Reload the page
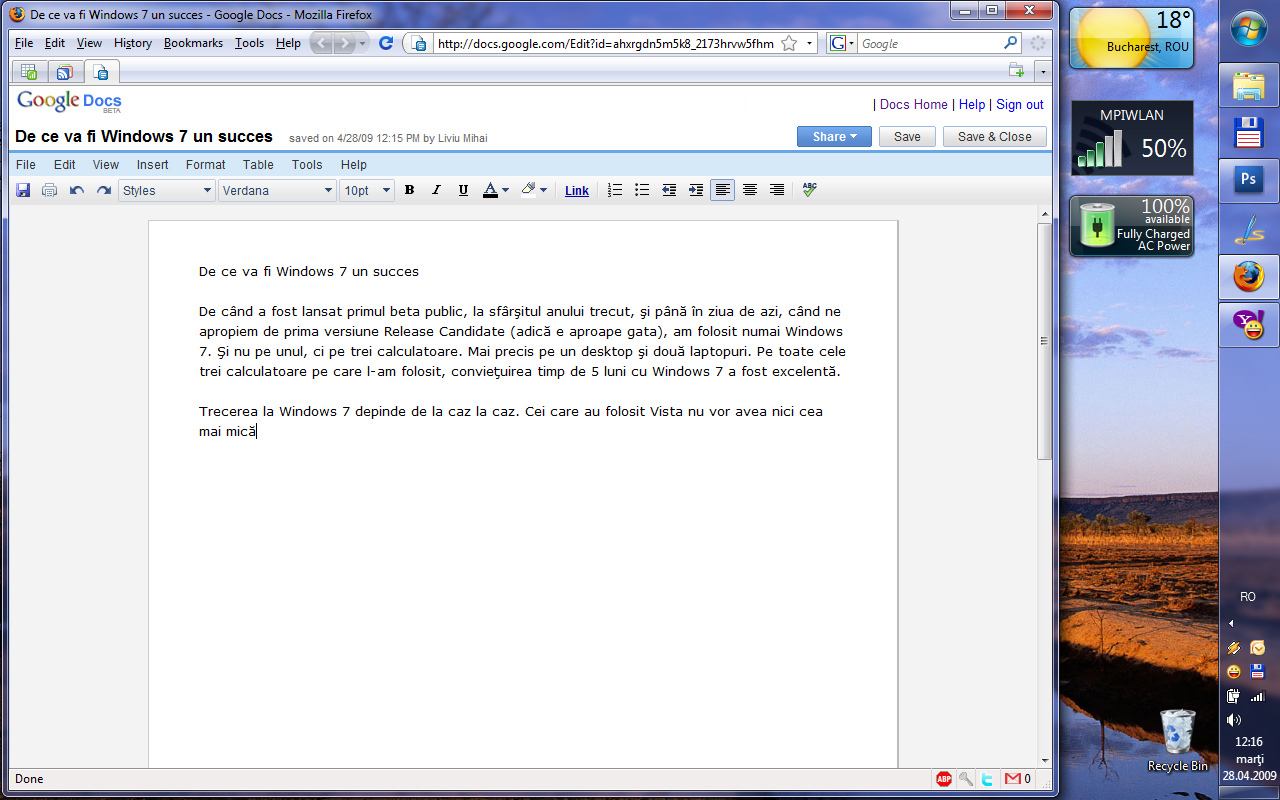1280x800 pixels. click(x=385, y=43)
